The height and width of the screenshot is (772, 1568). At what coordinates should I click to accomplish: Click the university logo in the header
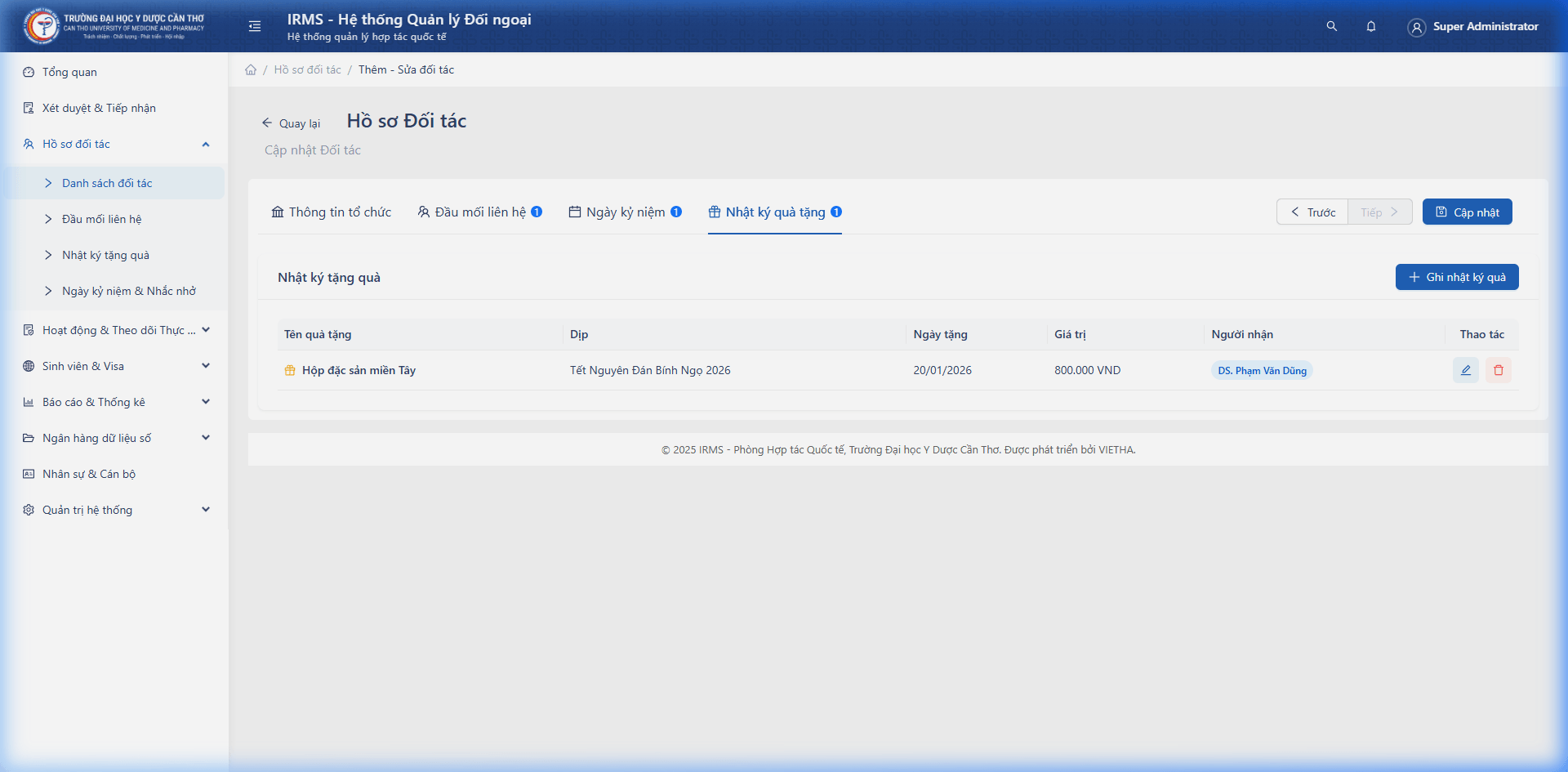41,26
